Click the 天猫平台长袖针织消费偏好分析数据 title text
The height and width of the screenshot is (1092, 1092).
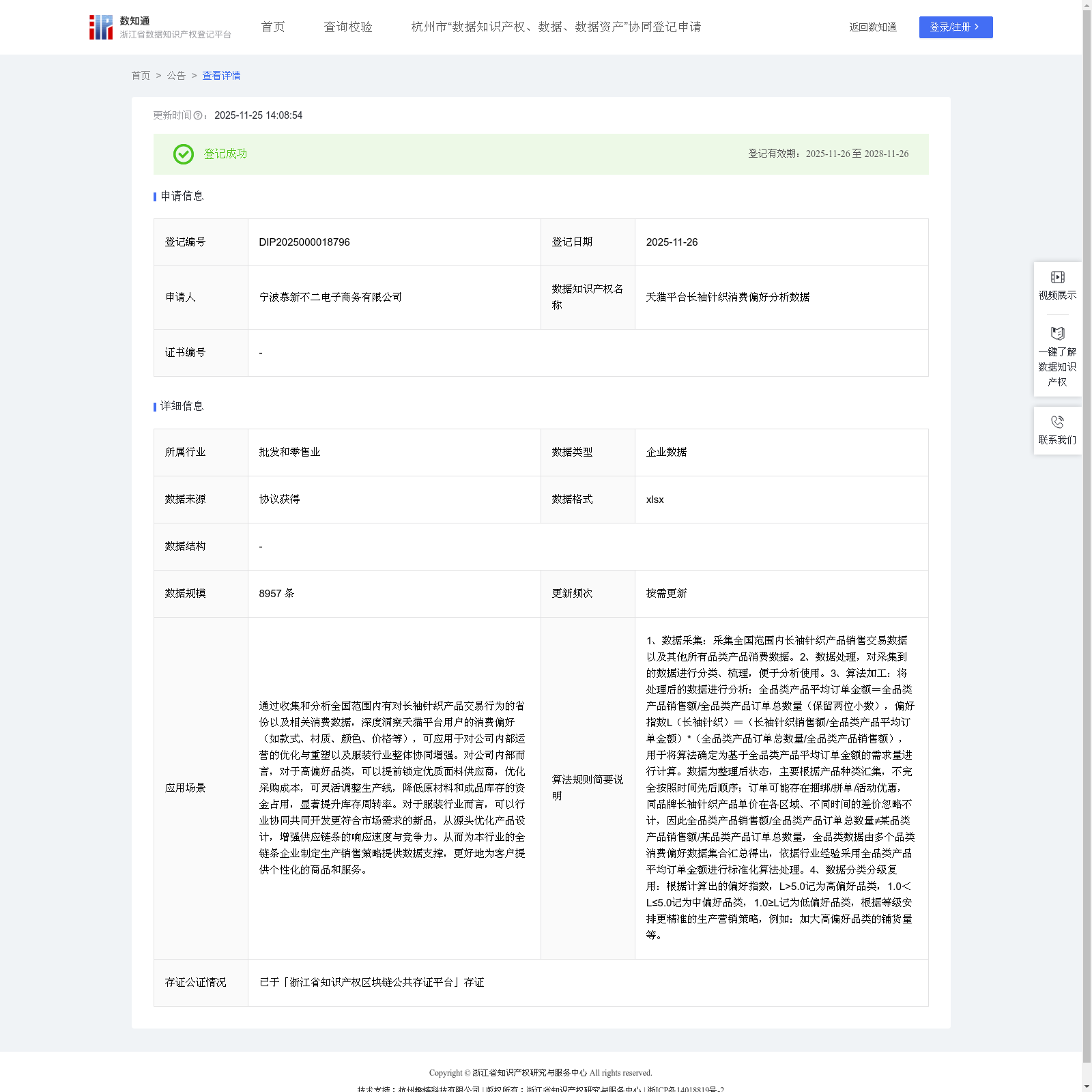click(728, 298)
